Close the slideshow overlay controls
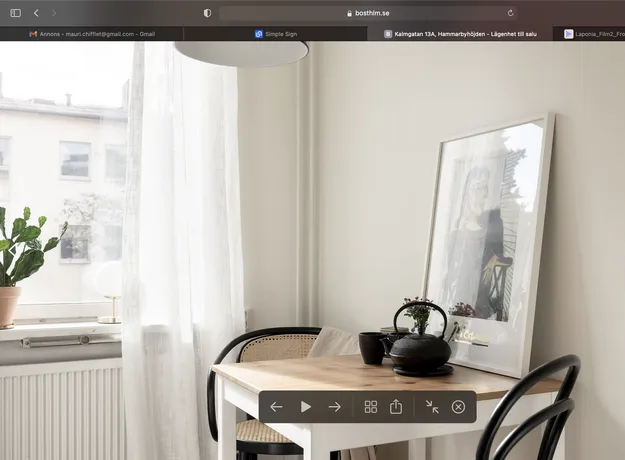The image size is (625, 460). tap(458, 407)
